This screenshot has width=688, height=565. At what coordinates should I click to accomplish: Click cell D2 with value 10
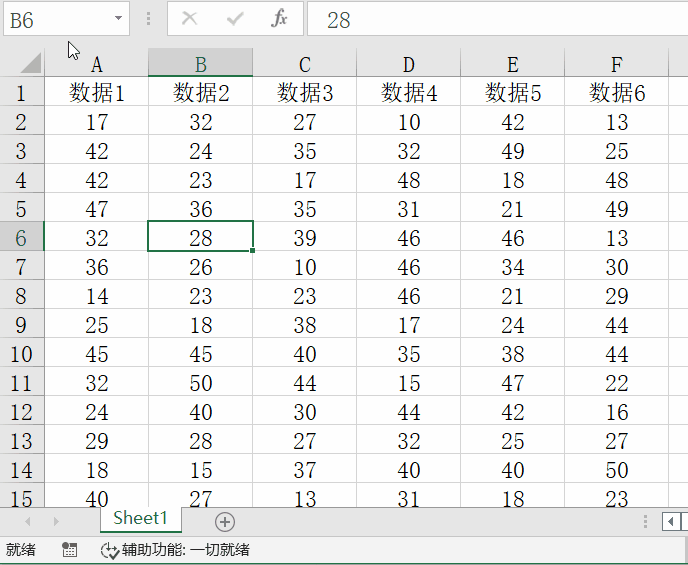408,121
